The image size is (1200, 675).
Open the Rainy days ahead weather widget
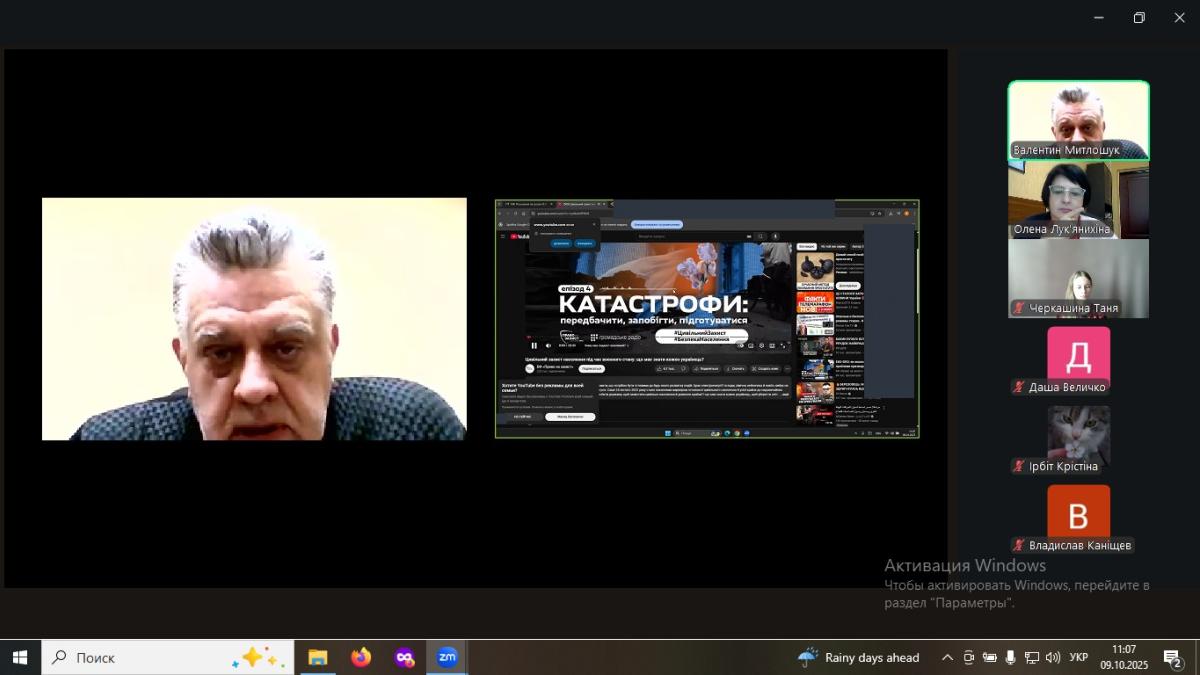pyautogui.click(x=858, y=657)
